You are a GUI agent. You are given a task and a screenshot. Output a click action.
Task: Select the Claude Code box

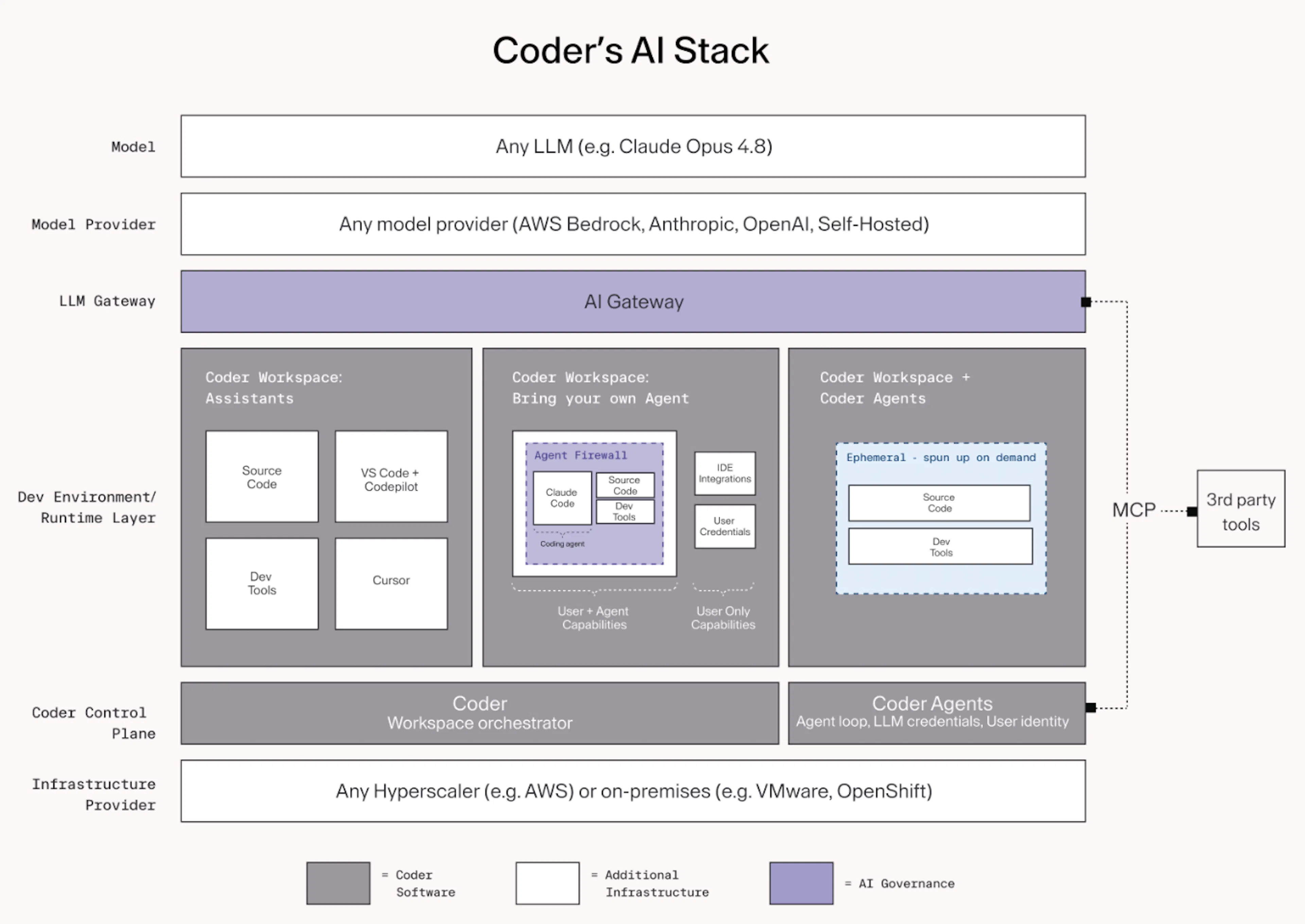(x=562, y=498)
